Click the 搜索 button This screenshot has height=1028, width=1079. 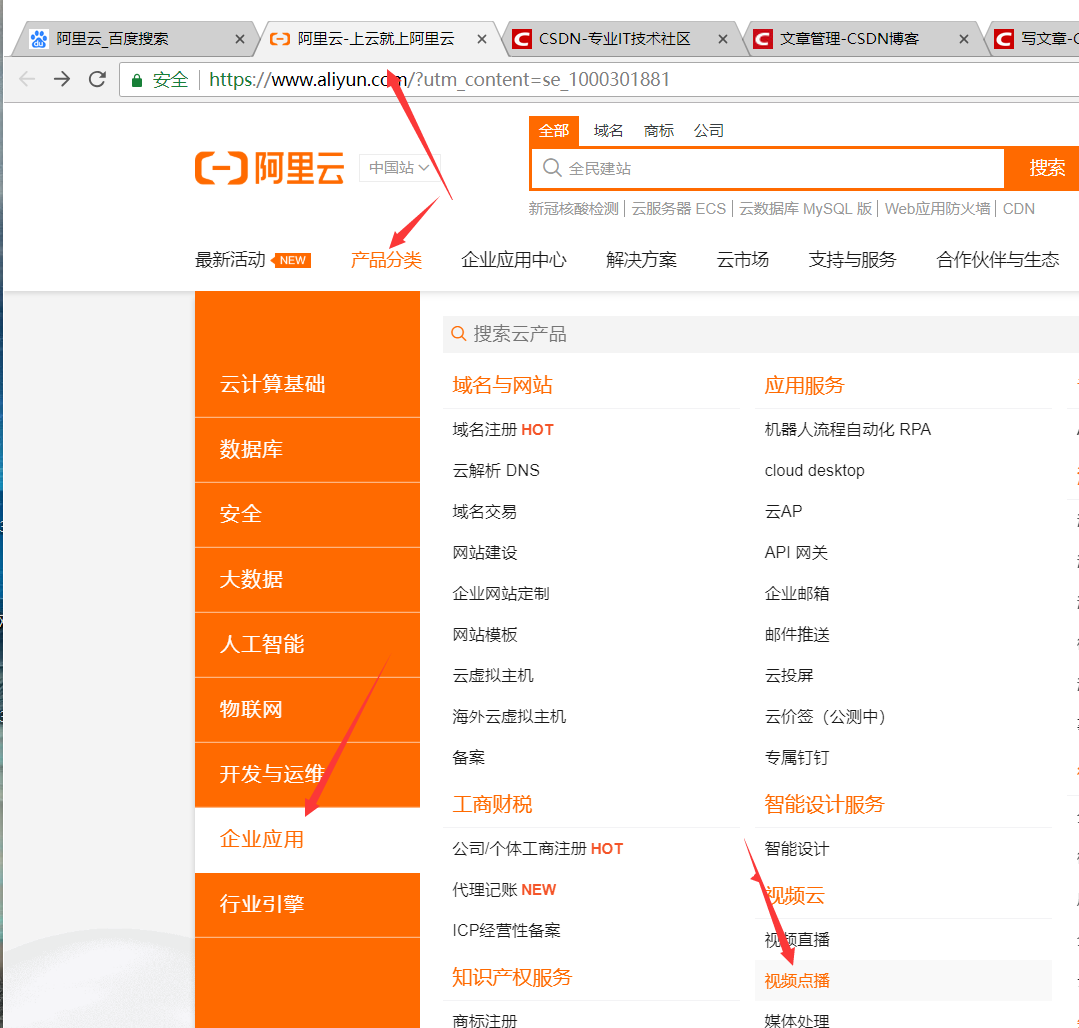click(1050, 168)
